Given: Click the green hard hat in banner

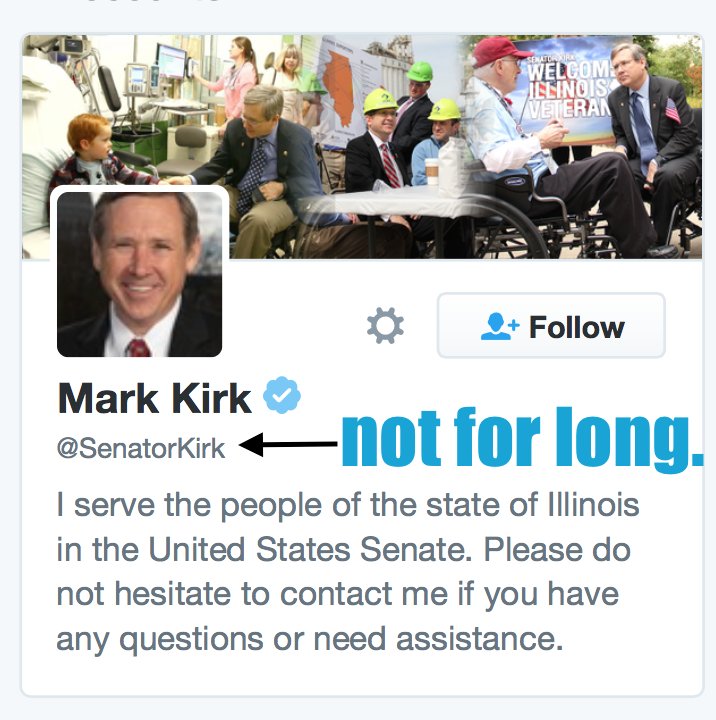Looking at the screenshot, I should pyautogui.click(x=419, y=72).
